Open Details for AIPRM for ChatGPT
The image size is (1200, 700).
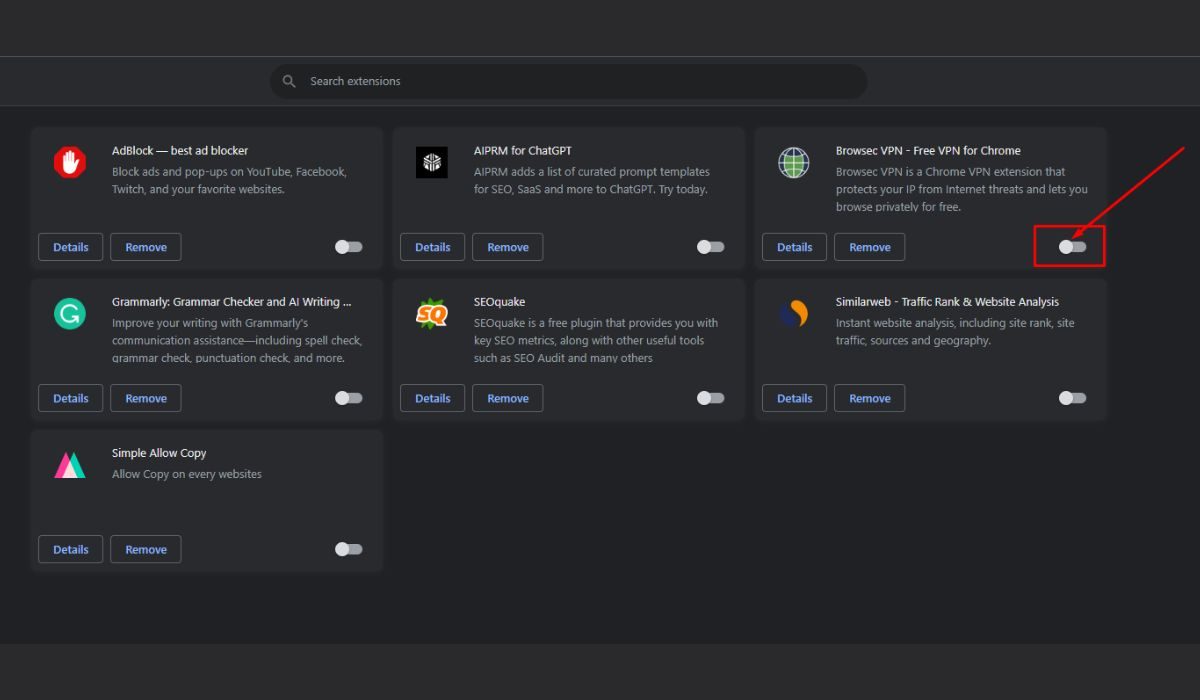pos(433,247)
